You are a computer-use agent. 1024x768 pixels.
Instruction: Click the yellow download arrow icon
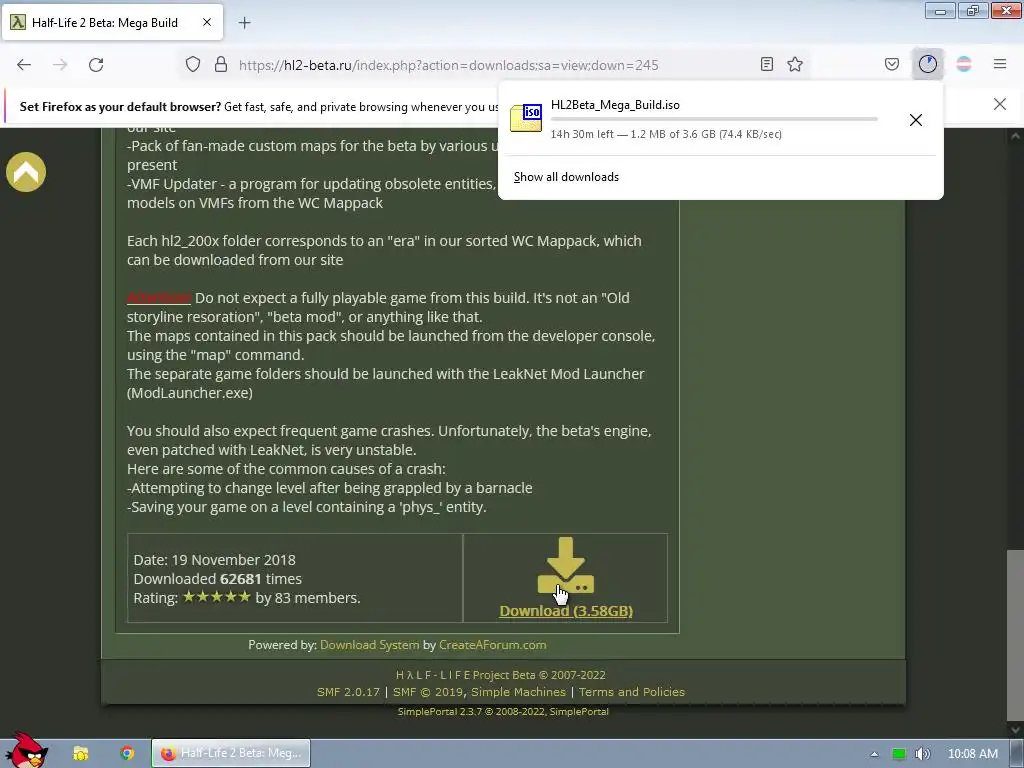566,566
